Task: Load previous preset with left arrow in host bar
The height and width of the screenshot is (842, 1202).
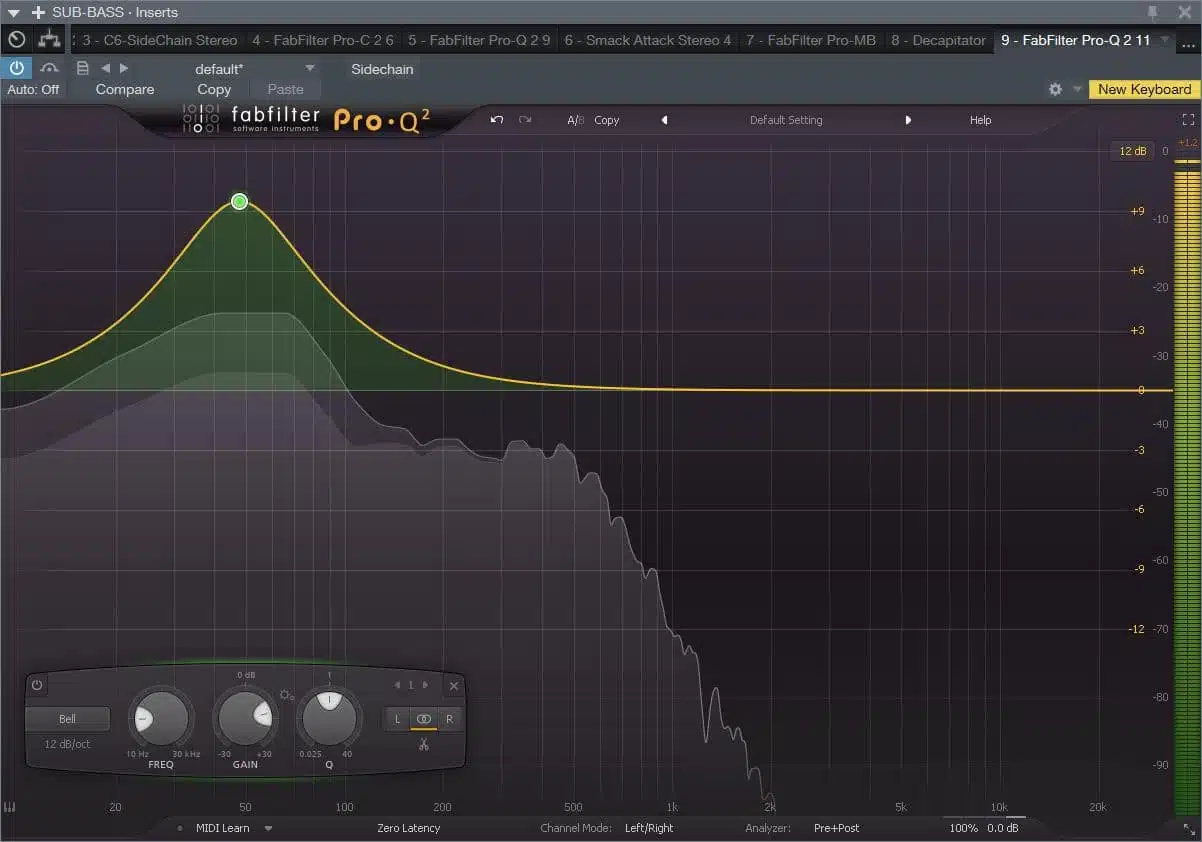Action: 105,68
